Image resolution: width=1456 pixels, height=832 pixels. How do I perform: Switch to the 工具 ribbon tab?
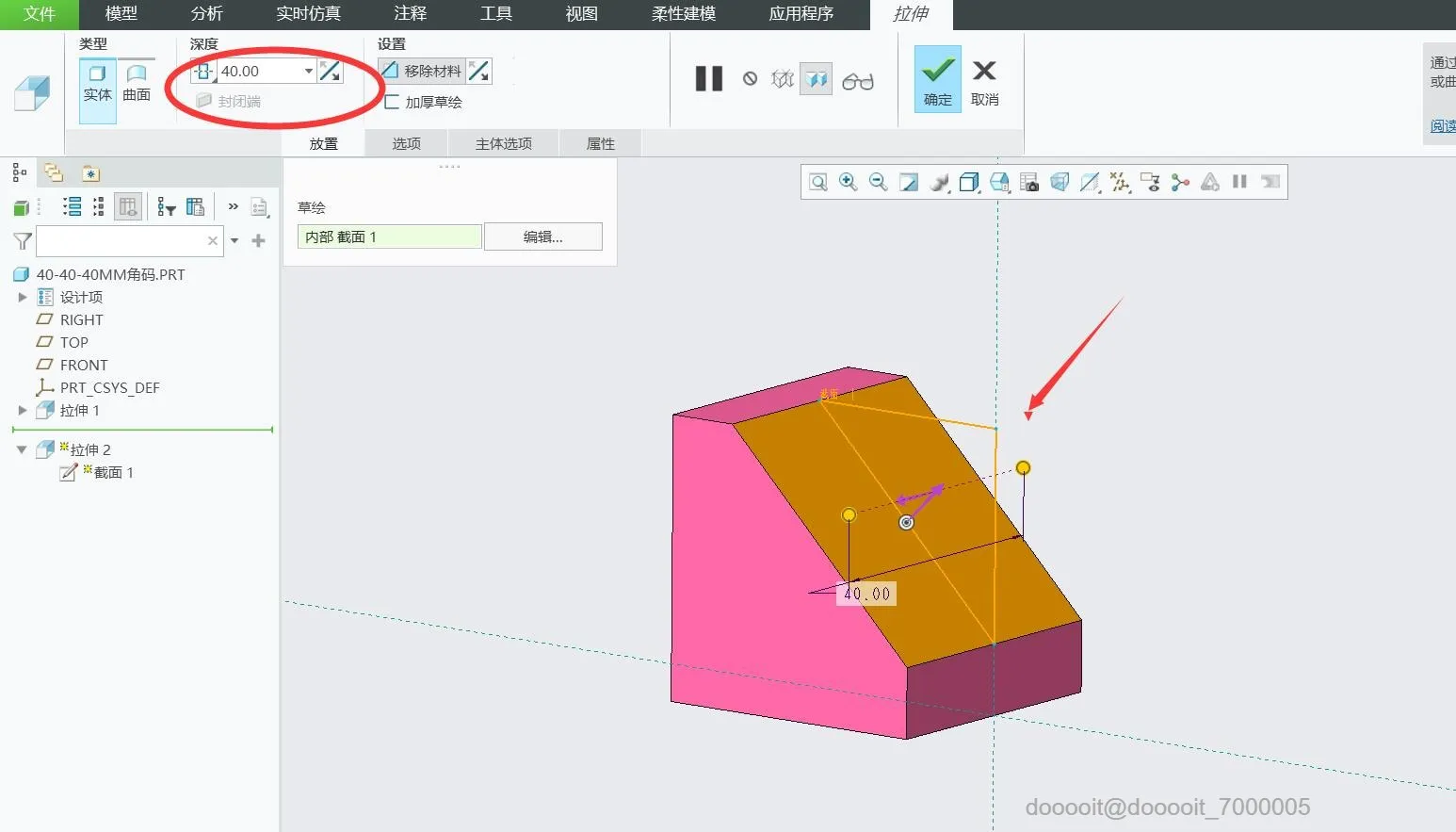(496, 14)
